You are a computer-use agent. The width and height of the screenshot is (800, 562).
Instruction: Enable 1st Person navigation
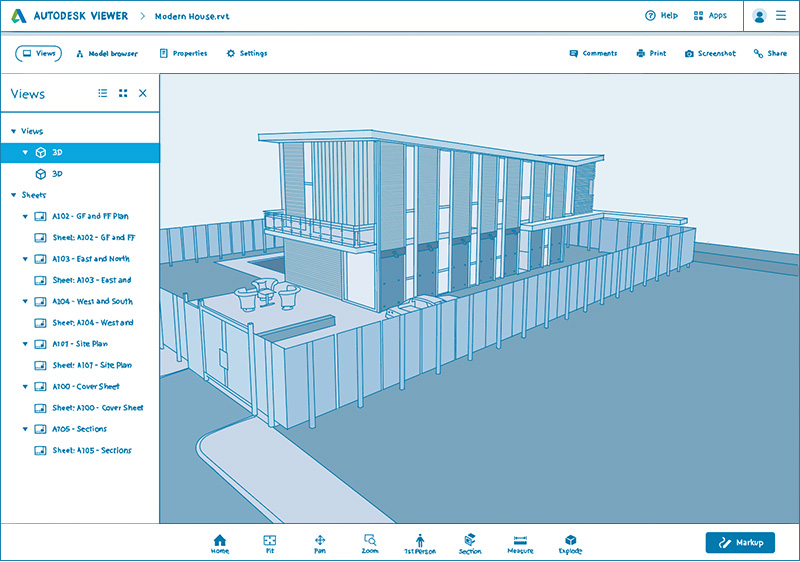point(420,543)
